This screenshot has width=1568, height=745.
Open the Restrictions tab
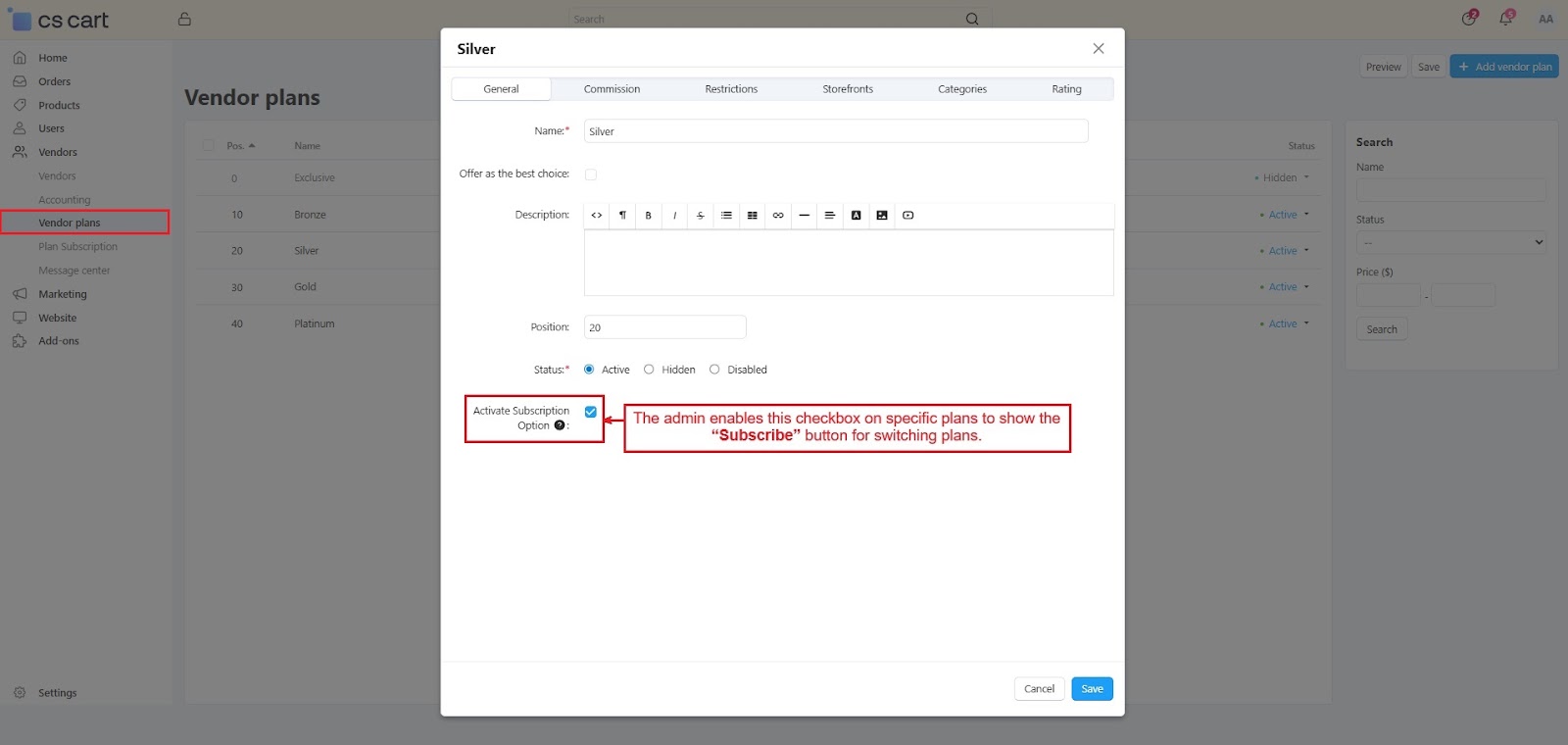731,89
